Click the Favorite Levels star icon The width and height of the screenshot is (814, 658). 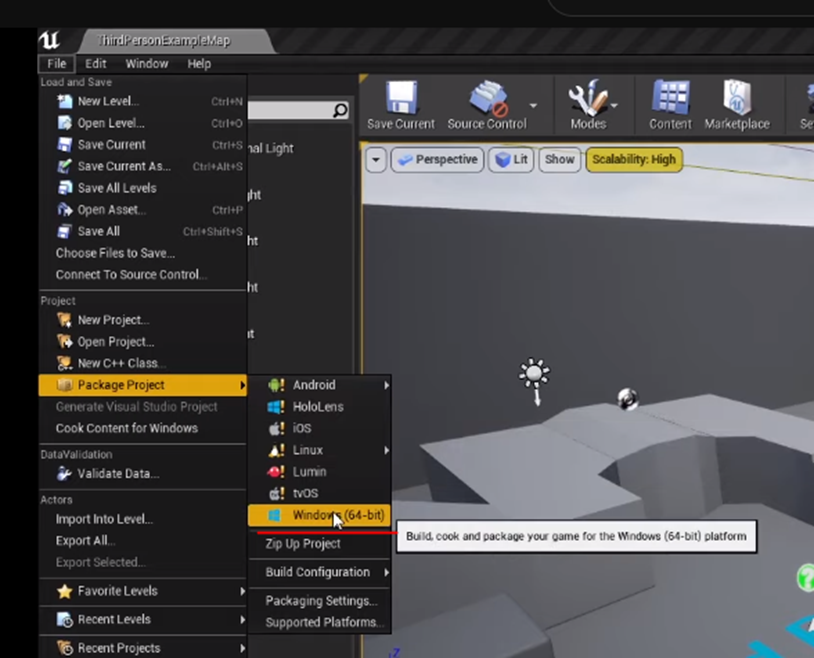click(64, 591)
